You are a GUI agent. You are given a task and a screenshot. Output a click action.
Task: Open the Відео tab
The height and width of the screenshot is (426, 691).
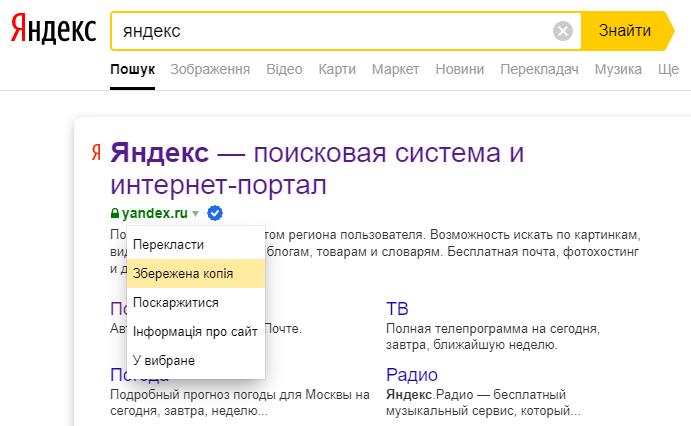(284, 69)
